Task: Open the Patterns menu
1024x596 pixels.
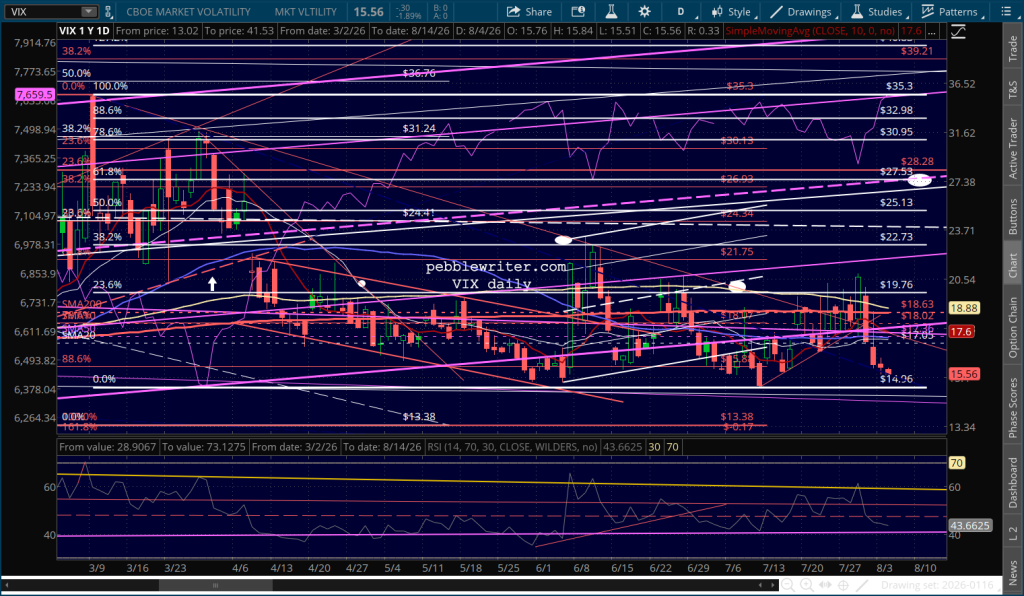Action: (952, 12)
